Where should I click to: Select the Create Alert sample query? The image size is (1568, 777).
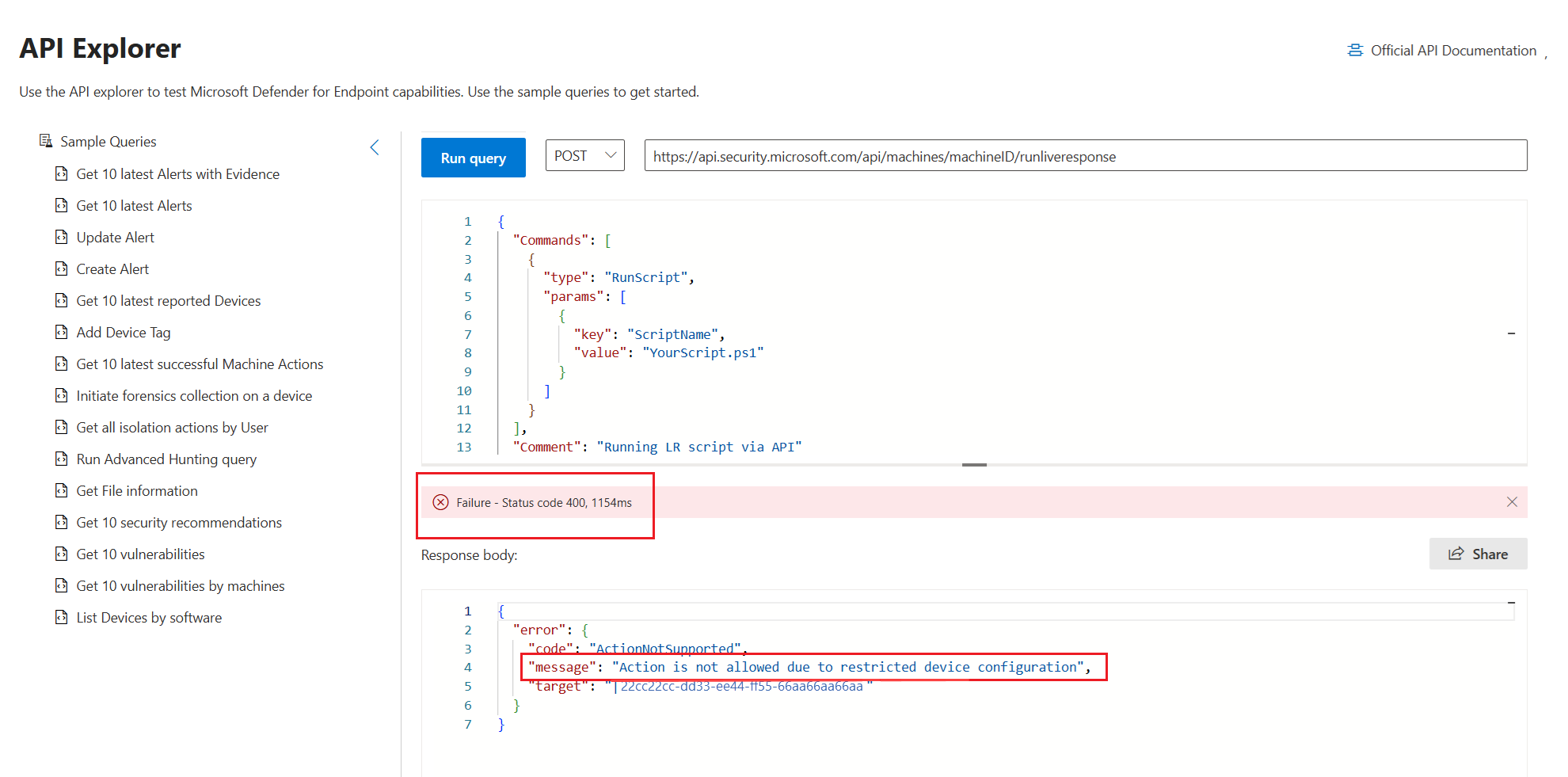pyautogui.click(x=112, y=269)
